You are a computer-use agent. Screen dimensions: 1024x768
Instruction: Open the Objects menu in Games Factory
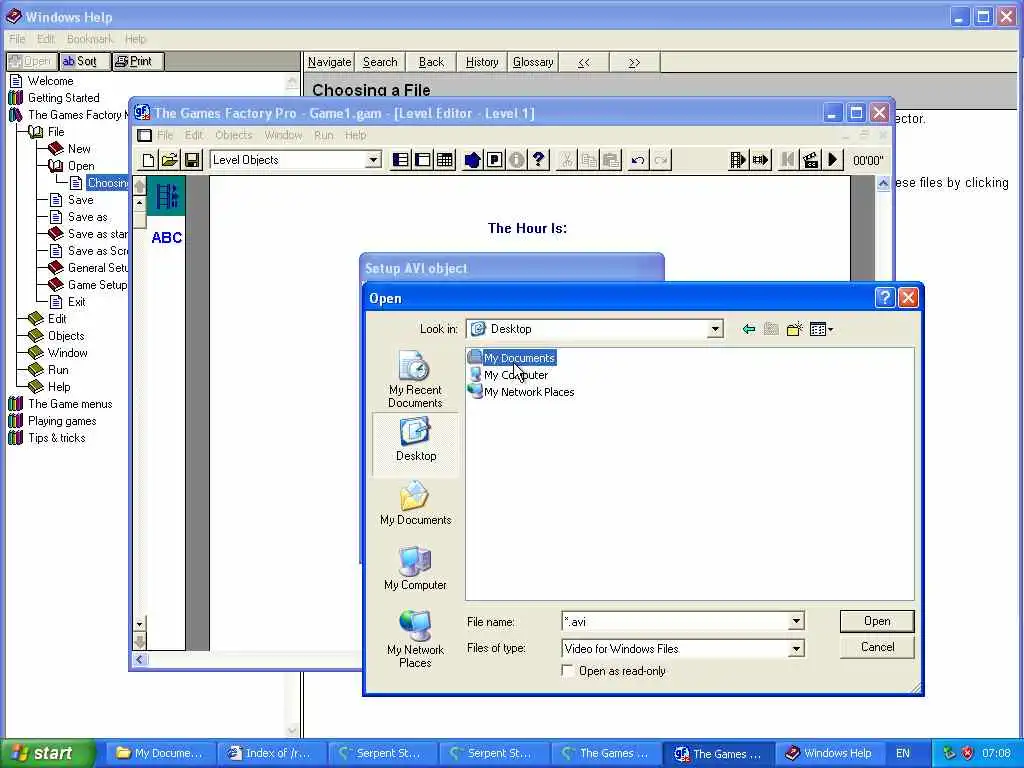[234, 135]
